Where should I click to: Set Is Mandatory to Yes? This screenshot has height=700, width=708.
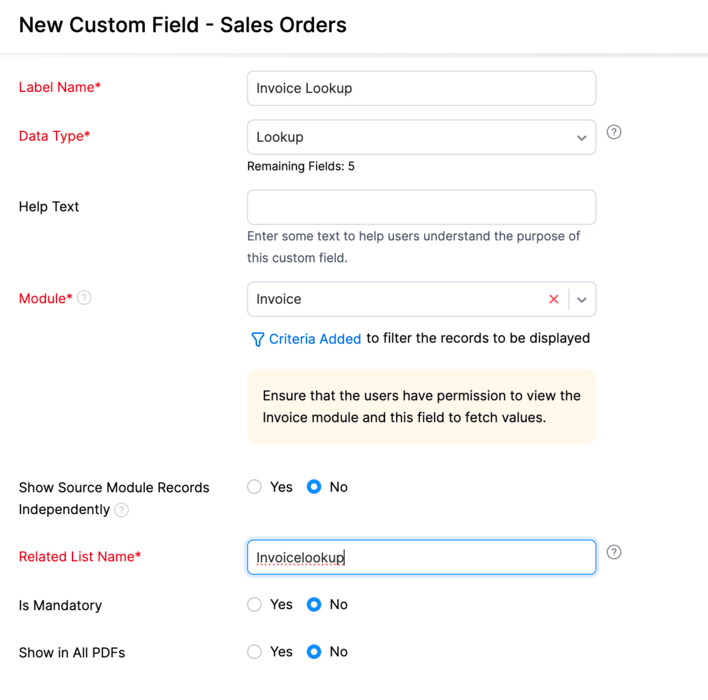254,604
